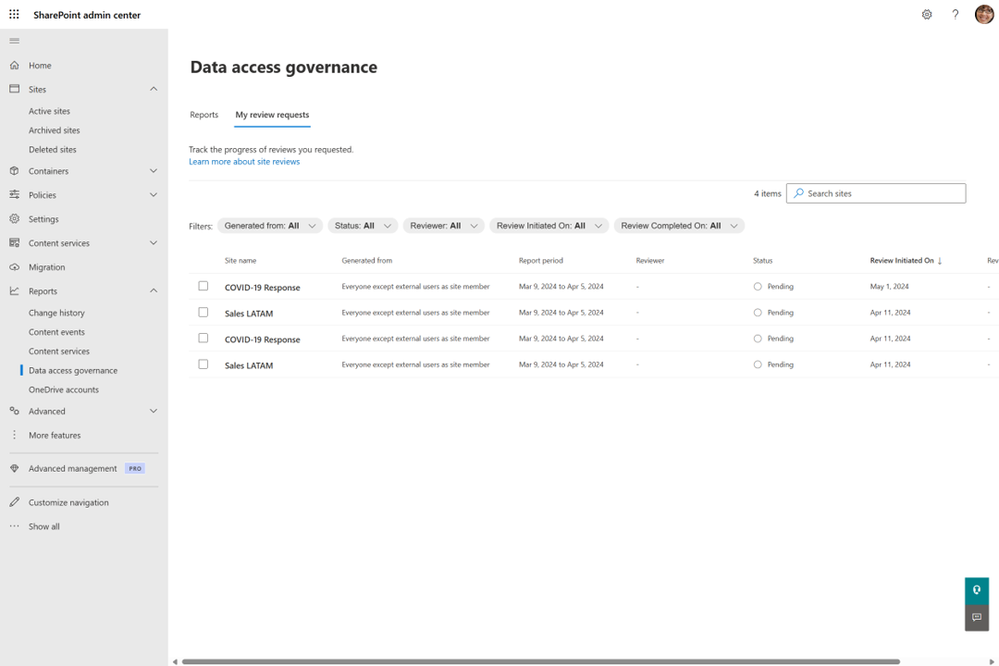Open Content services under Reports
The width and height of the screenshot is (999, 666).
click(x=59, y=351)
